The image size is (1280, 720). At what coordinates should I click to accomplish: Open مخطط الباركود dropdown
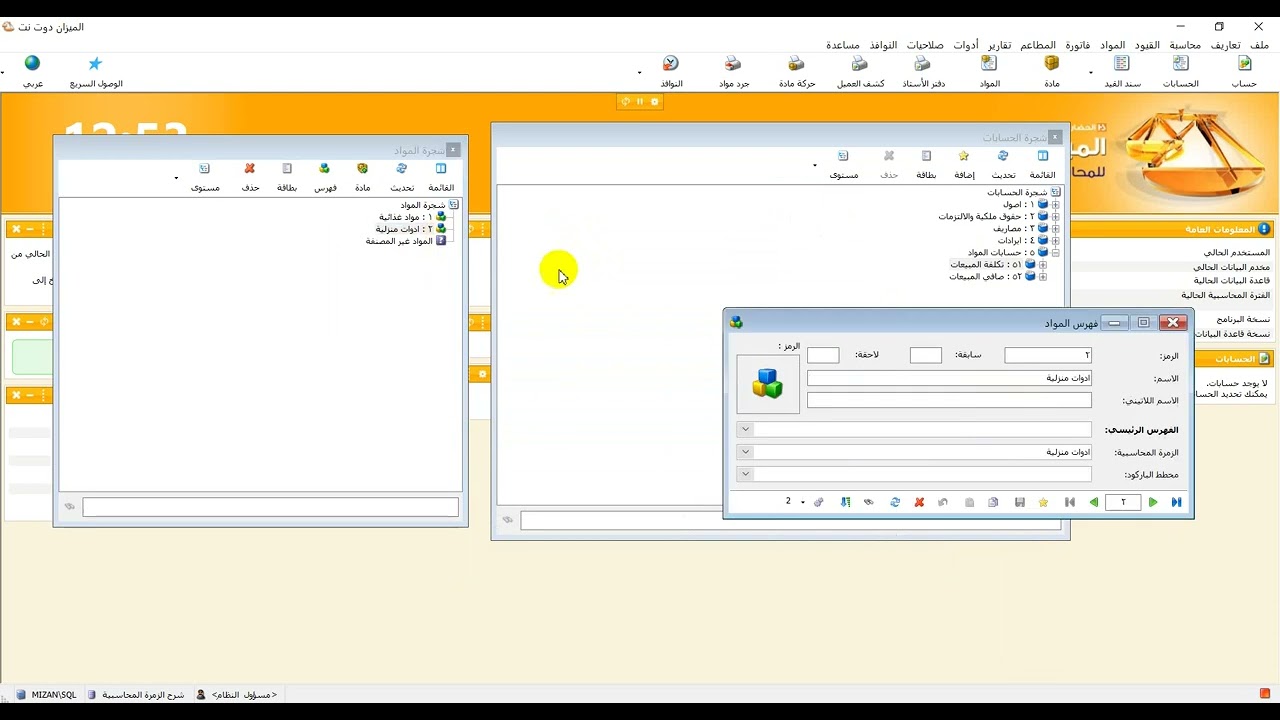pyautogui.click(x=745, y=474)
